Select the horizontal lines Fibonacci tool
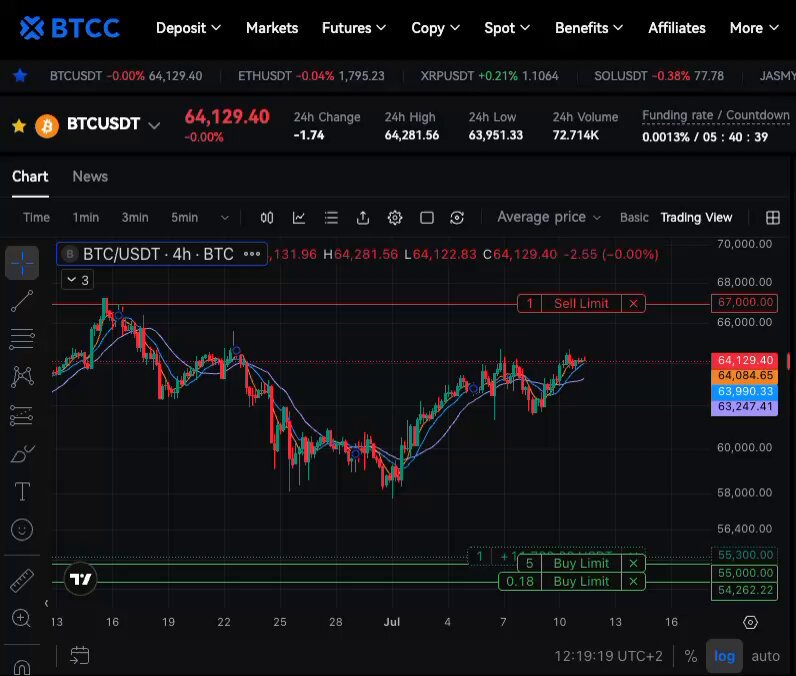 (x=22, y=339)
